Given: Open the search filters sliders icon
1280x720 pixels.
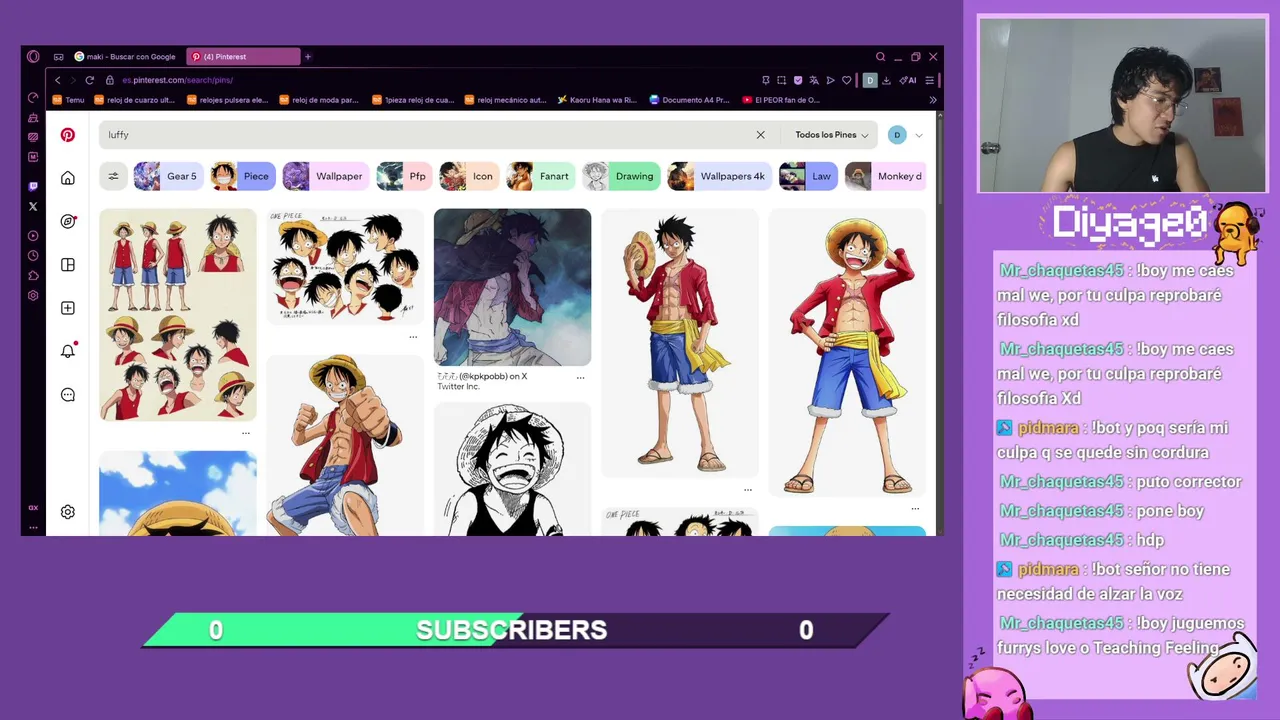Looking at the screenshot, I should (113, 176).
